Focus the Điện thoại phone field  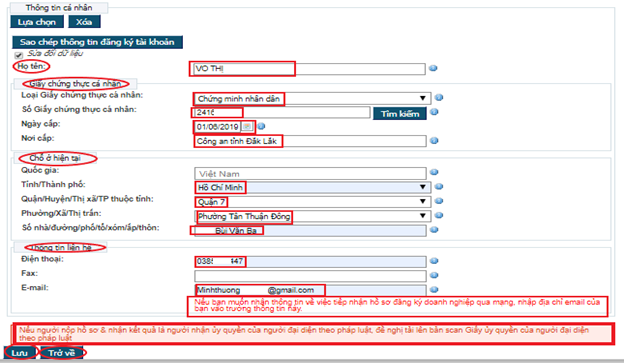point(310,262)
